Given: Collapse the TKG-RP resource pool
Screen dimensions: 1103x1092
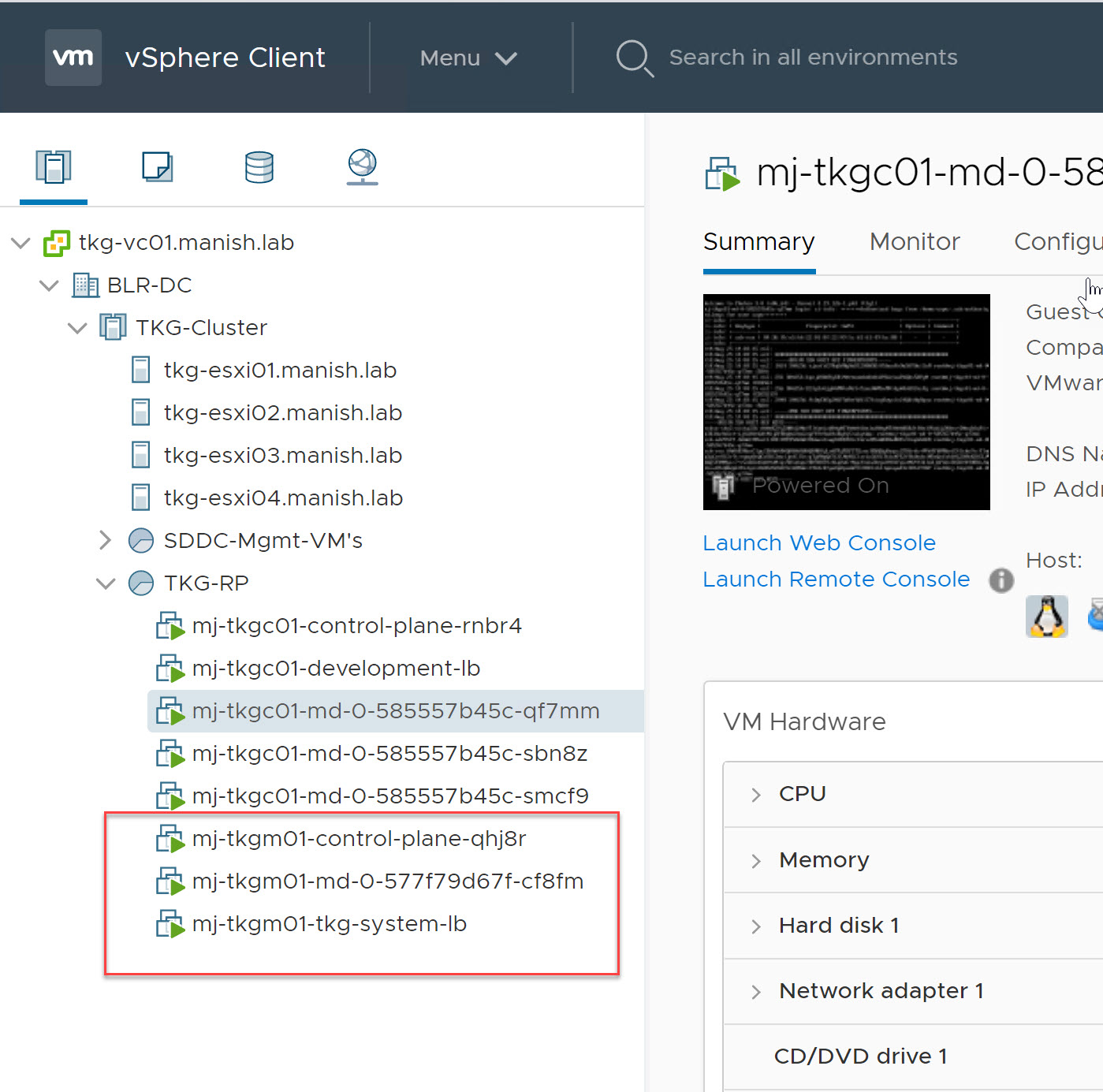Looking at the screenshot, I should (106, 583).
